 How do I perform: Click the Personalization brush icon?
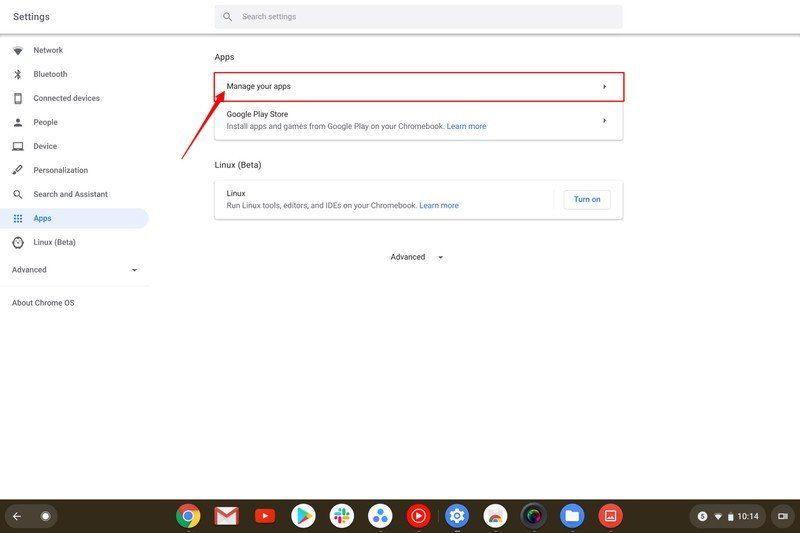(18, 170)
